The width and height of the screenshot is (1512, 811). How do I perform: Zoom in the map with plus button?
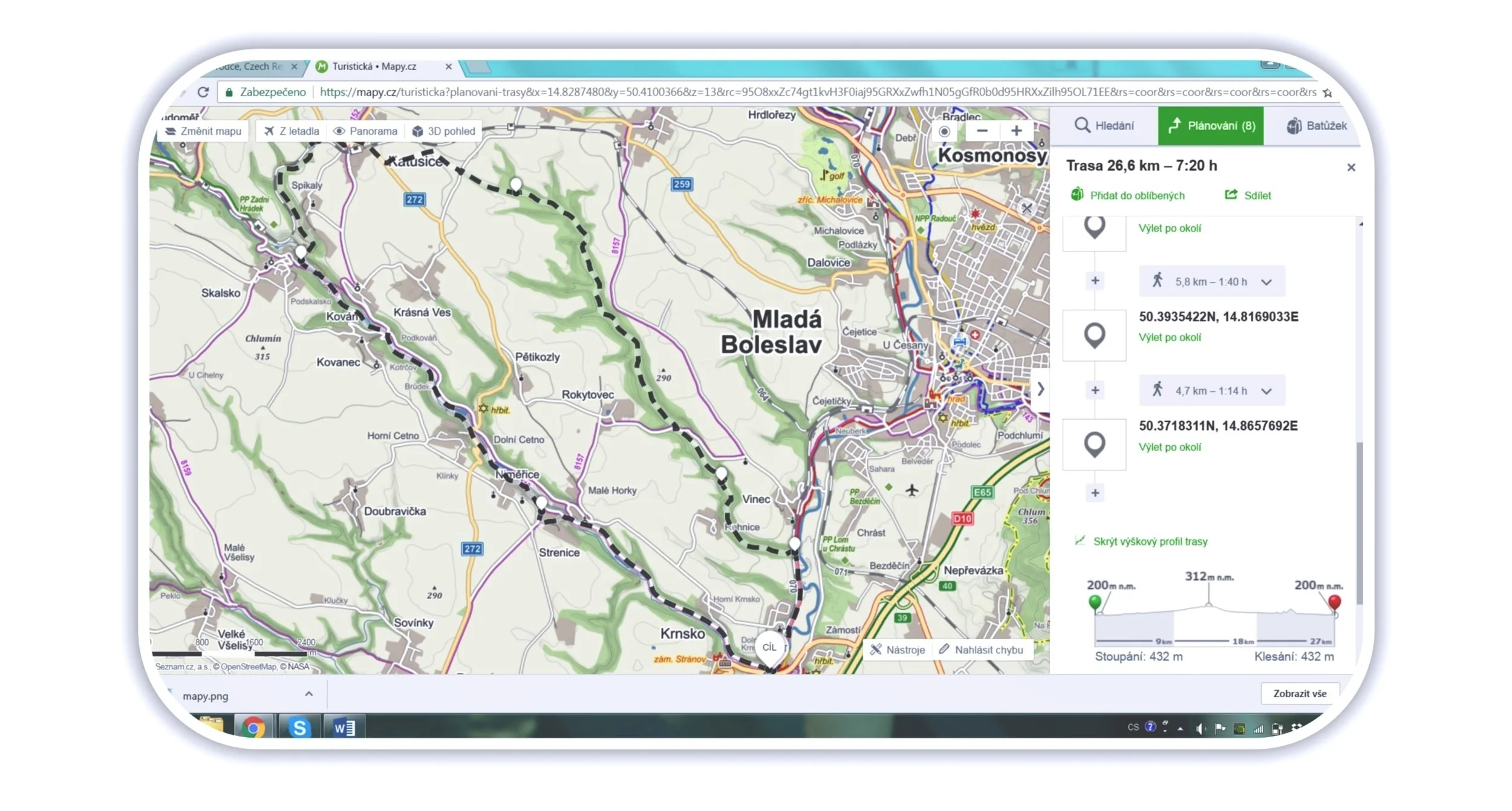[x=1017, y=131]
